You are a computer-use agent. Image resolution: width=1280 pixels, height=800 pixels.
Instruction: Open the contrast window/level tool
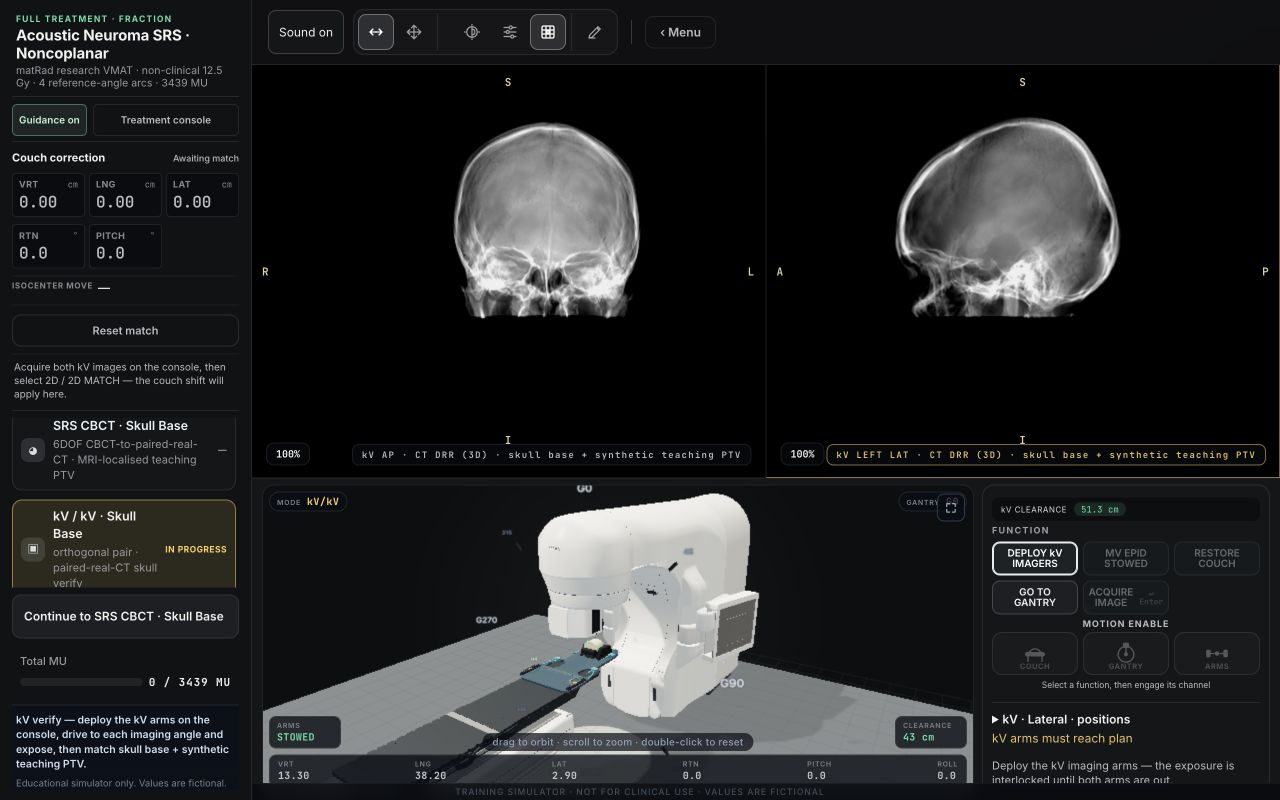[x=472, y=32]
